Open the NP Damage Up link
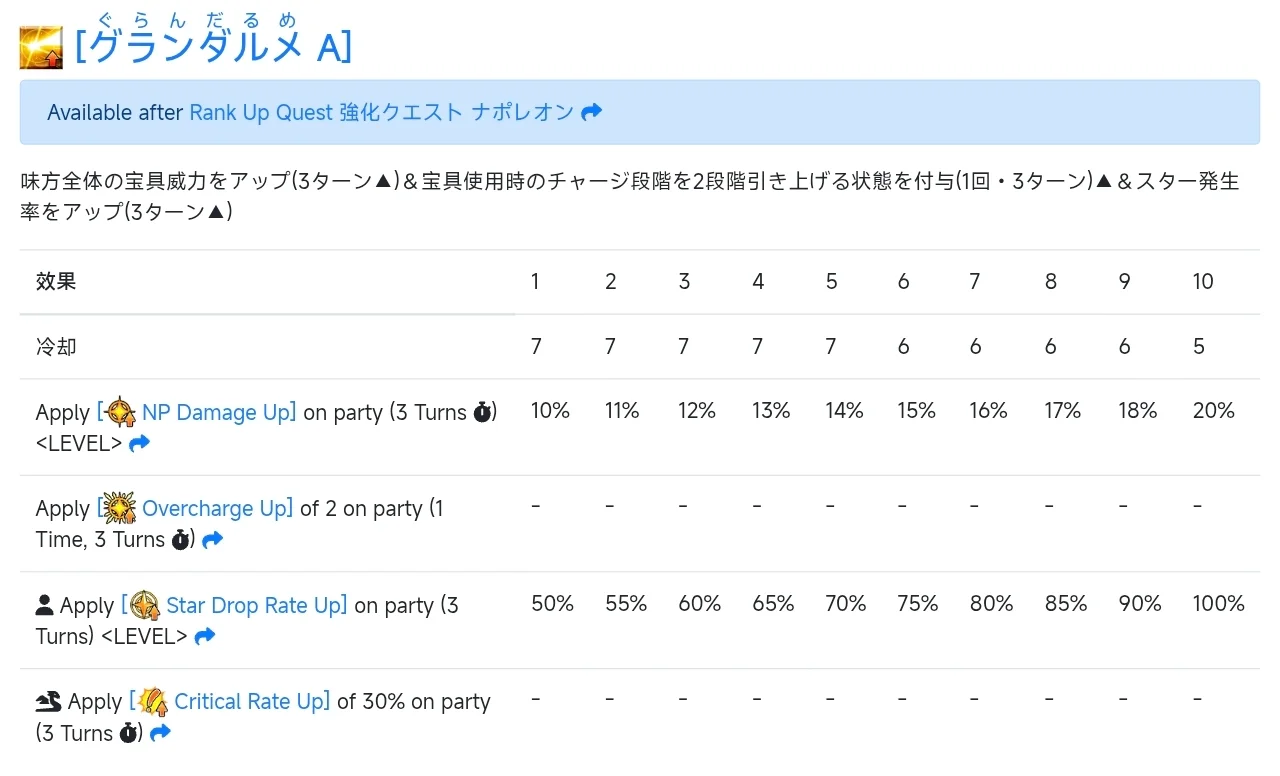 pyautogui.click(x=218, y=412)
